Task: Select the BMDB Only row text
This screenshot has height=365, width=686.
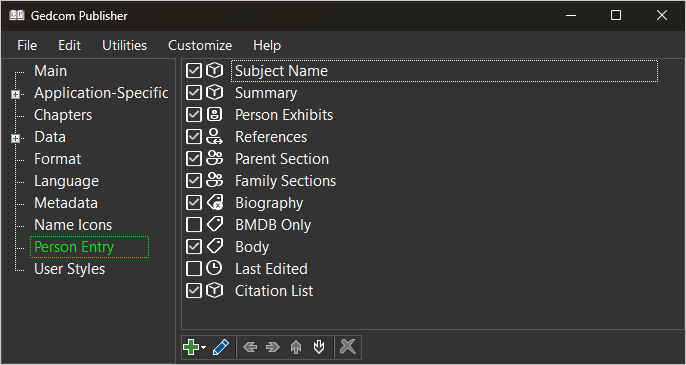Action: (273, 225)
